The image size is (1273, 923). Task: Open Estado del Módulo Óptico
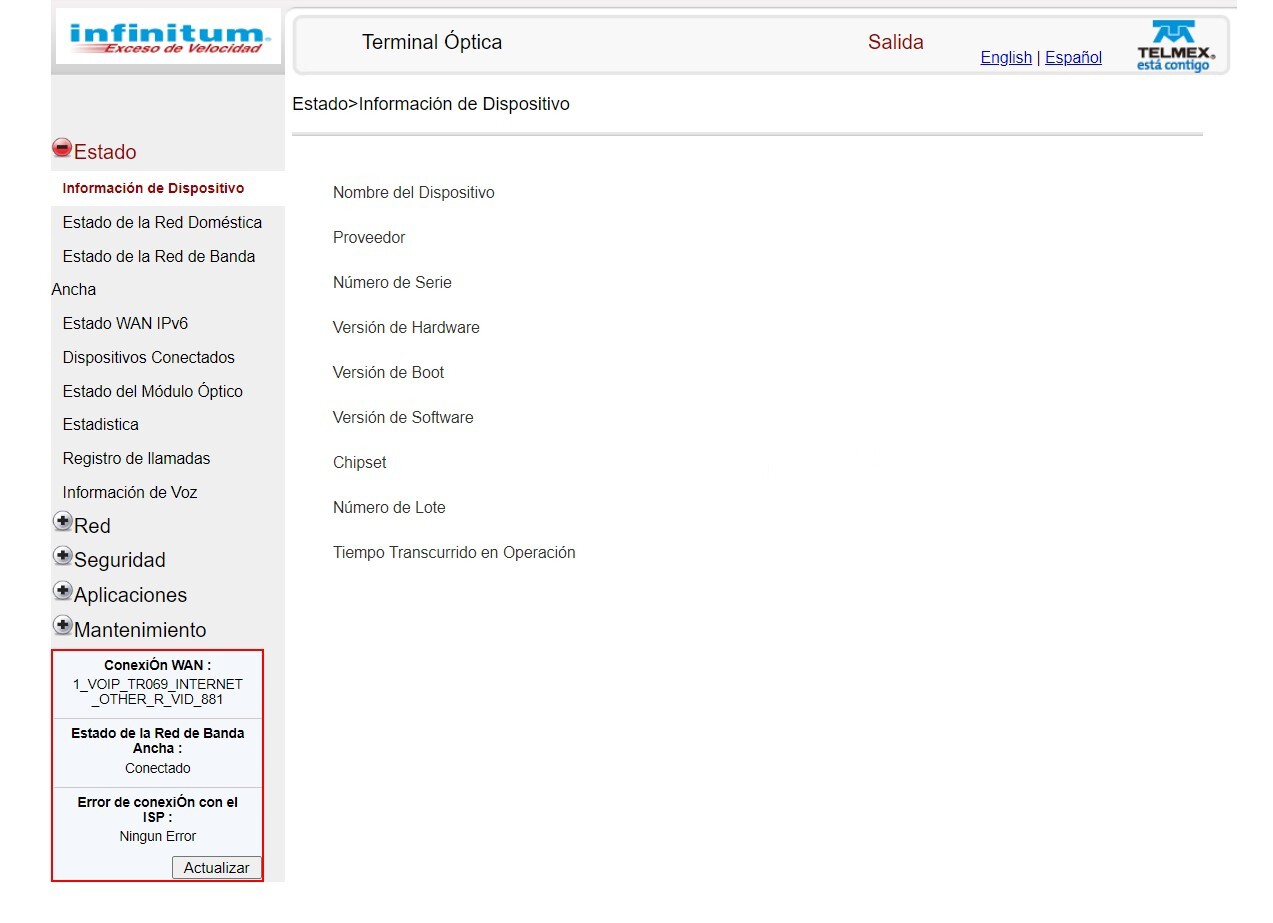[153, 391]
